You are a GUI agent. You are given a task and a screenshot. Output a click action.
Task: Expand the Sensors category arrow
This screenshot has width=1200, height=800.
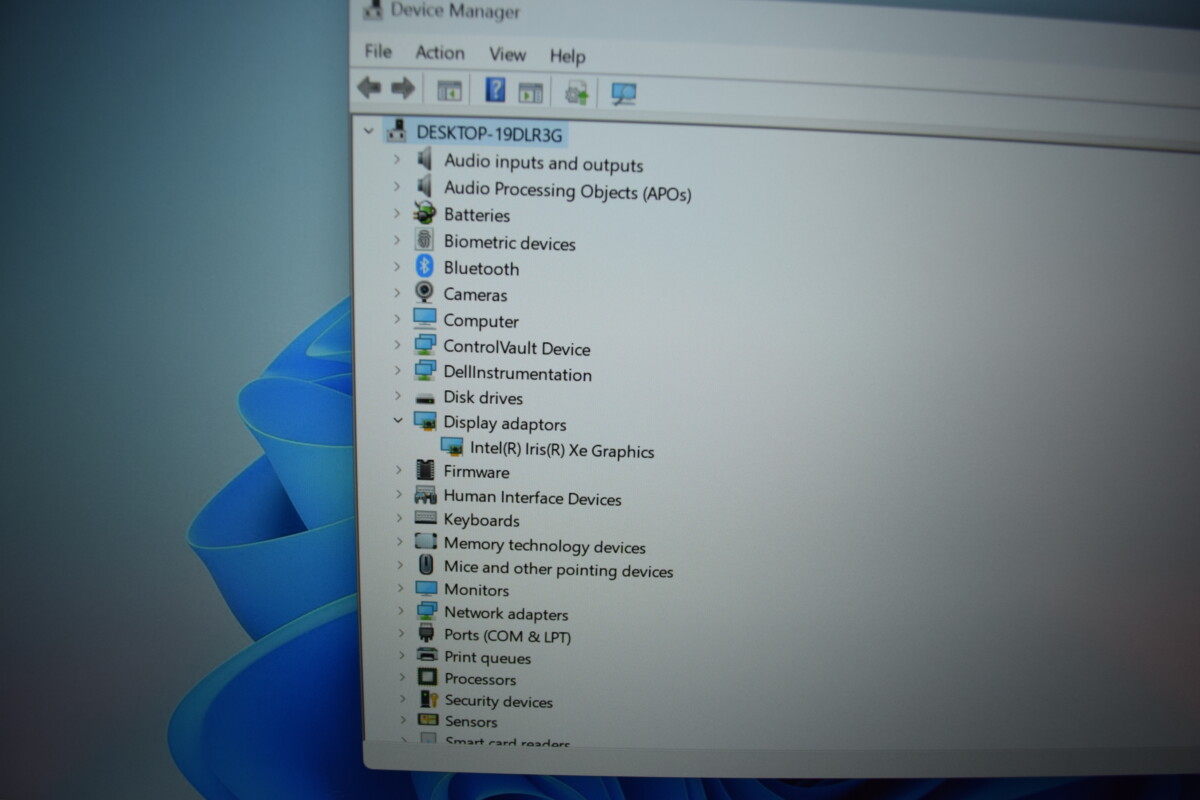coord(402,720)
